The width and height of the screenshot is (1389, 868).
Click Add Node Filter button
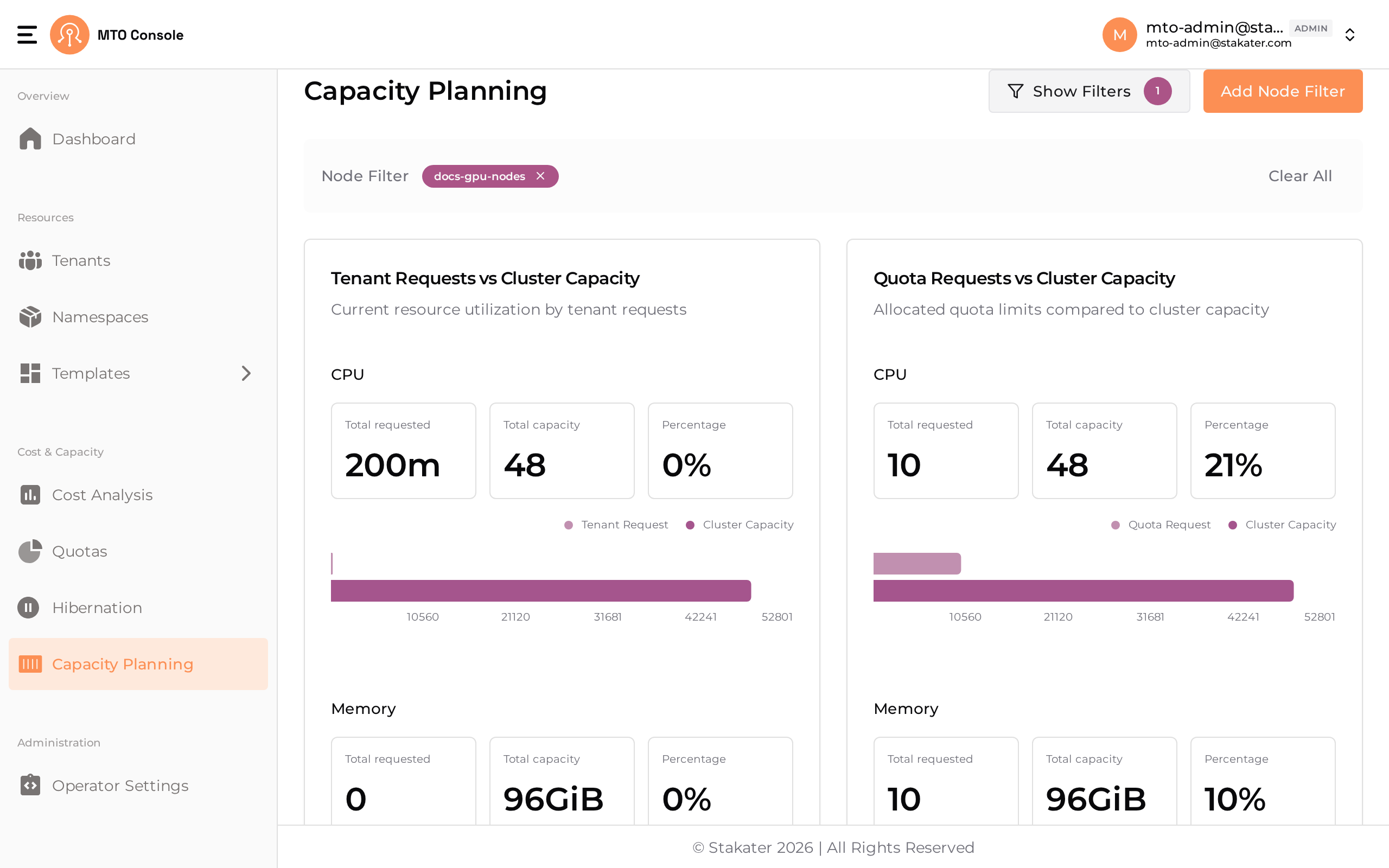tap(1282, 91)
